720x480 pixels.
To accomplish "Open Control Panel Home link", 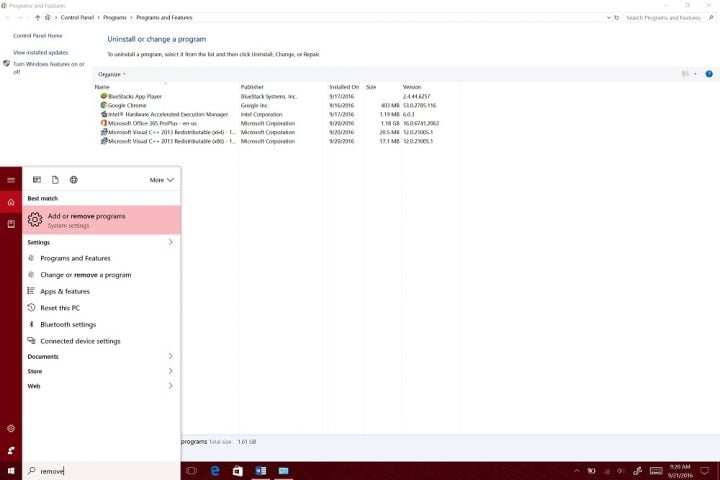I will click(x=38, y=35).
